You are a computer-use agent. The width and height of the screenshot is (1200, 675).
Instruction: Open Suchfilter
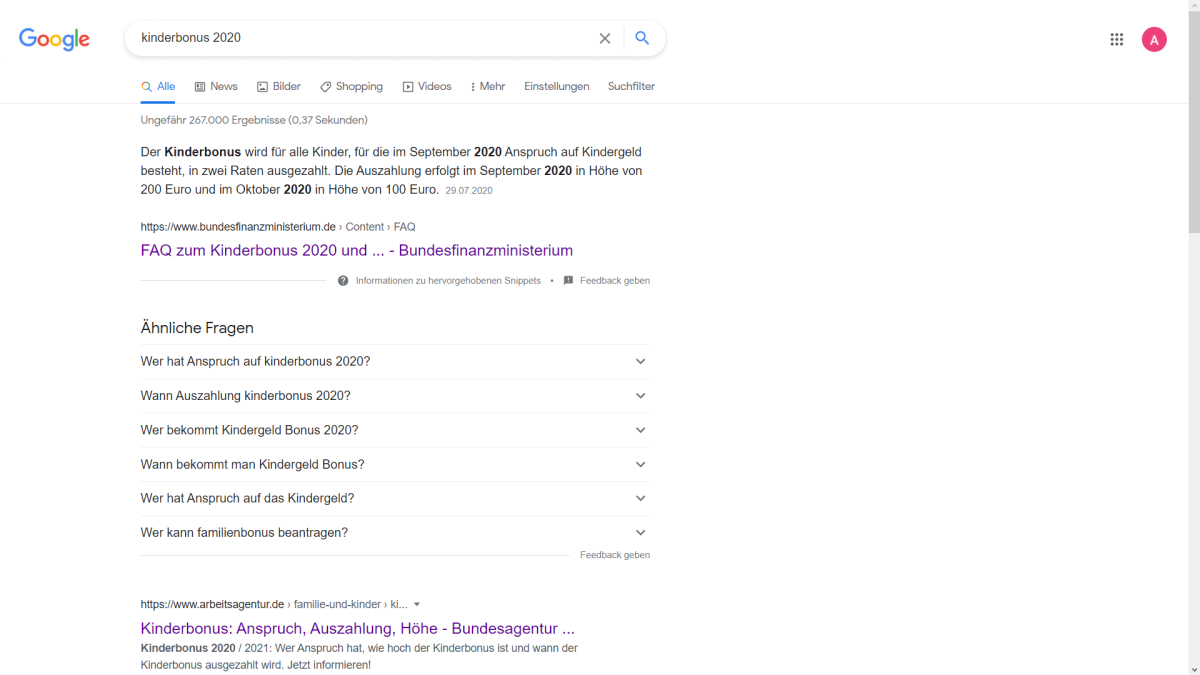click(631, 86)
